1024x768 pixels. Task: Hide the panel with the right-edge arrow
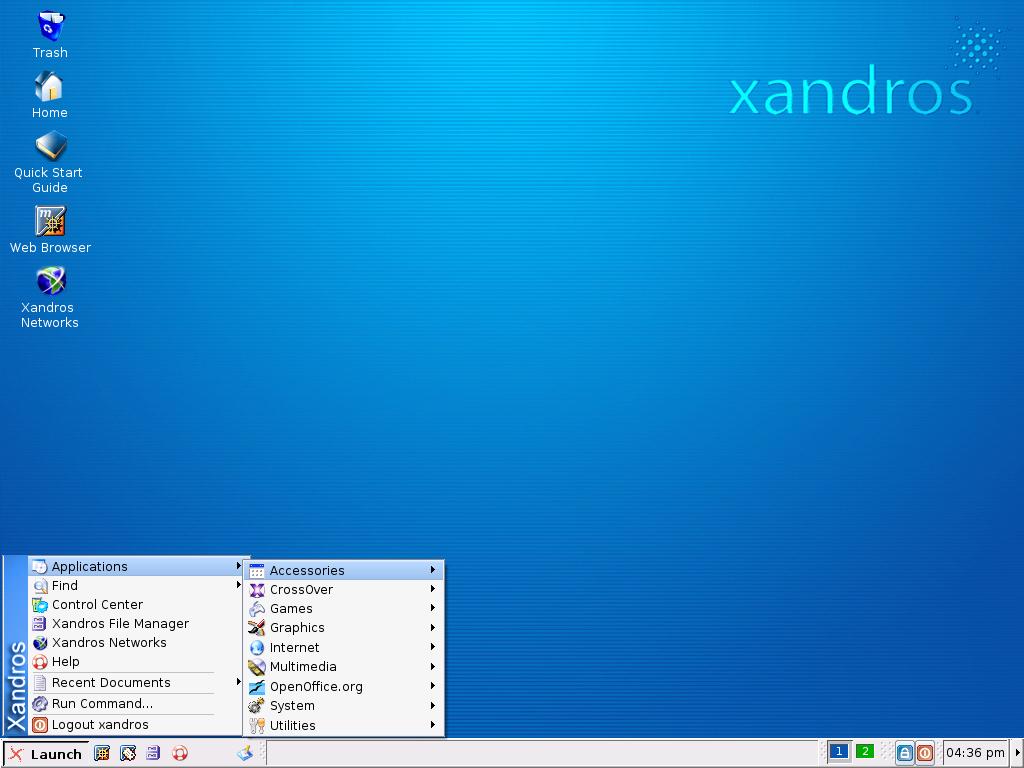tap(1017, 753)
